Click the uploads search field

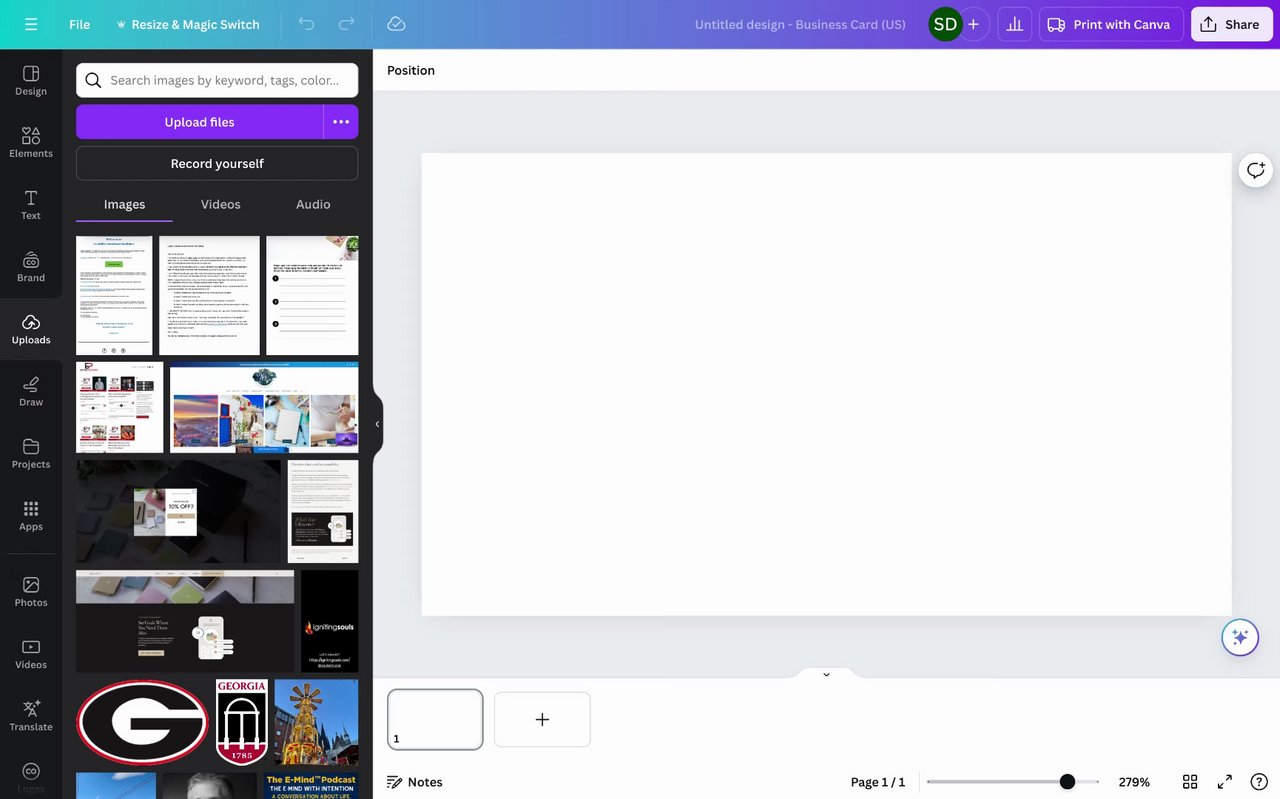pos(217,80)
